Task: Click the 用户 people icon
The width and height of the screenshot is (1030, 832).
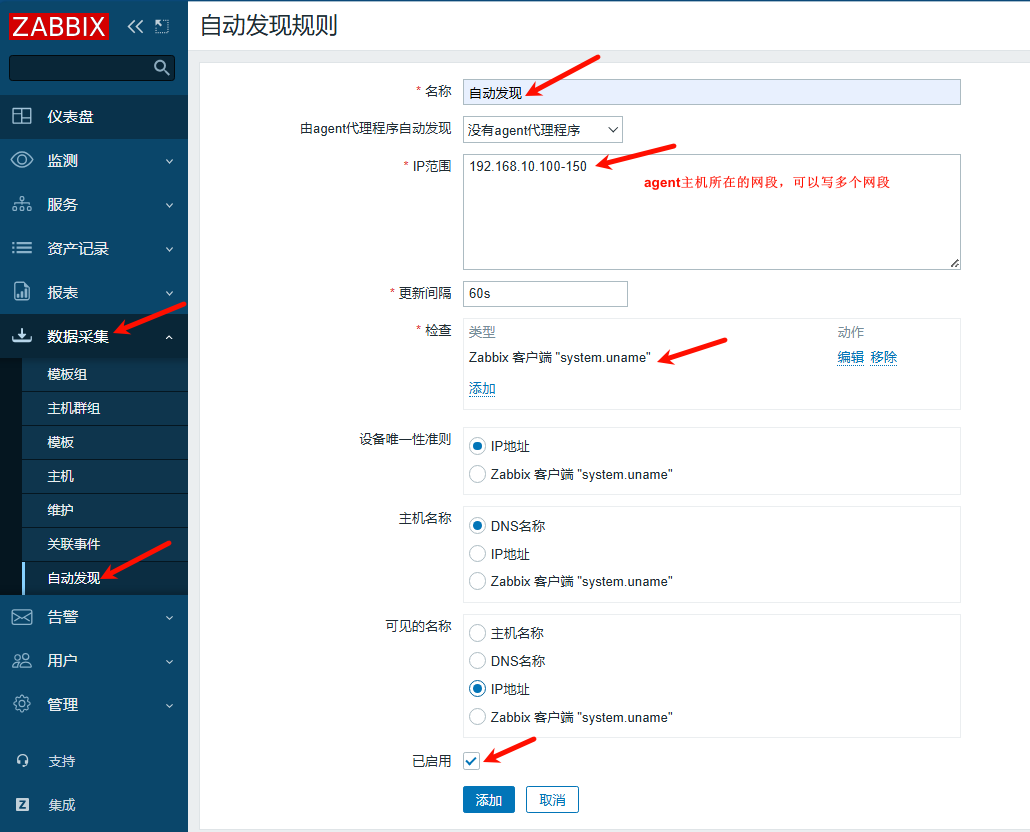Action: 22,661
